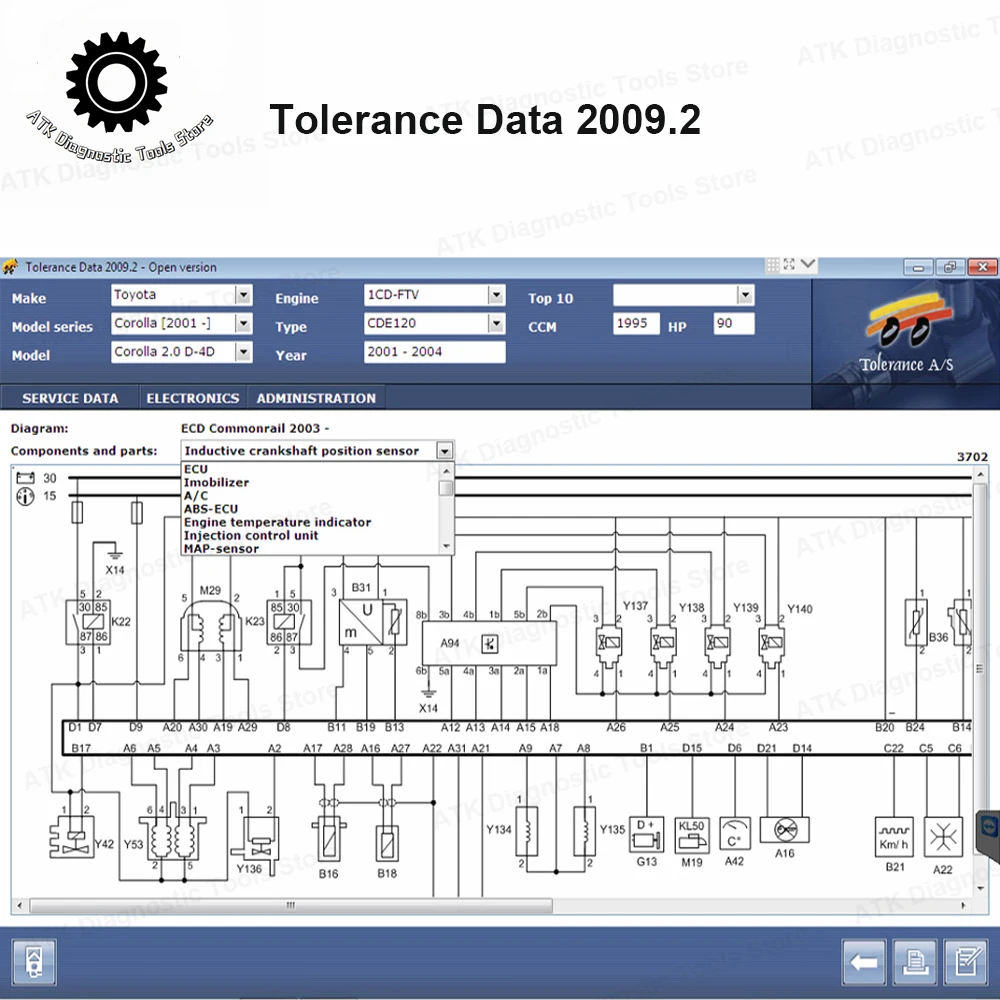Click the bottom-left remote device icon
Image resolution: width=1000 pixels, height=1000 pixels.
point(34,961)
